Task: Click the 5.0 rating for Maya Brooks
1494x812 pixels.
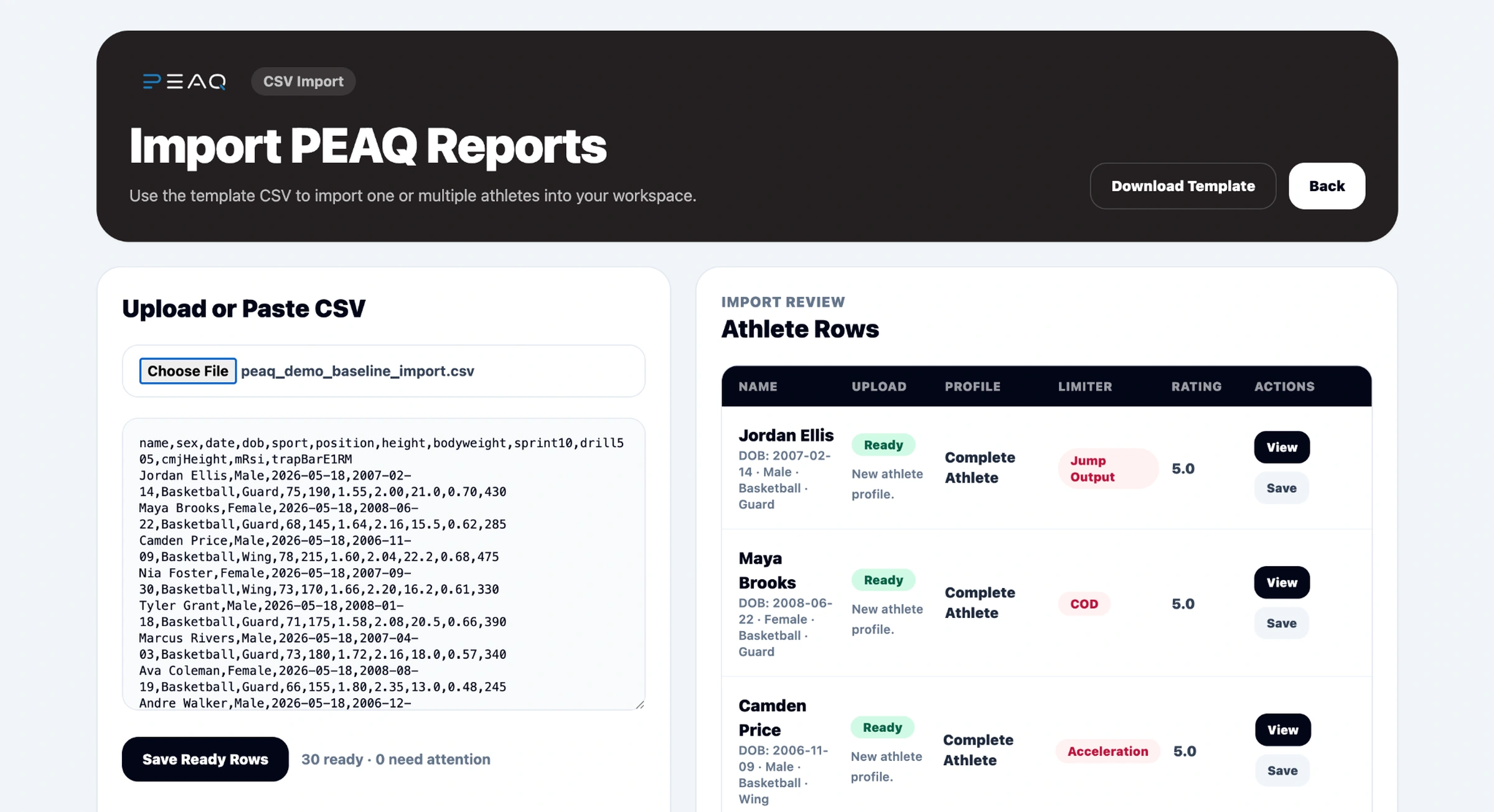Action: pyautogui.click(x=1183, y=604)
